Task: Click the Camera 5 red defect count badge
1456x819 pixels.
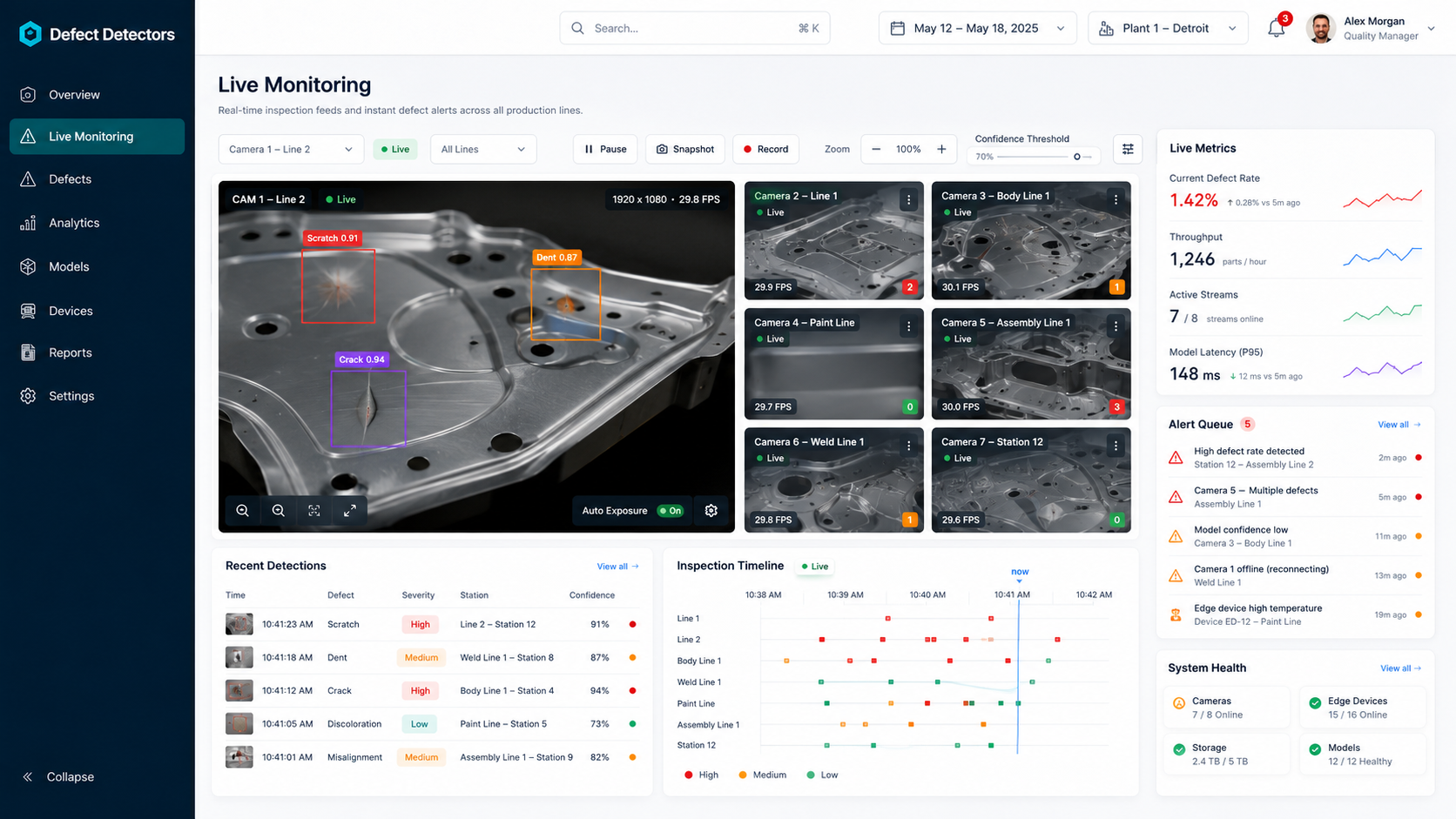Action: (x=1116, y=406)
